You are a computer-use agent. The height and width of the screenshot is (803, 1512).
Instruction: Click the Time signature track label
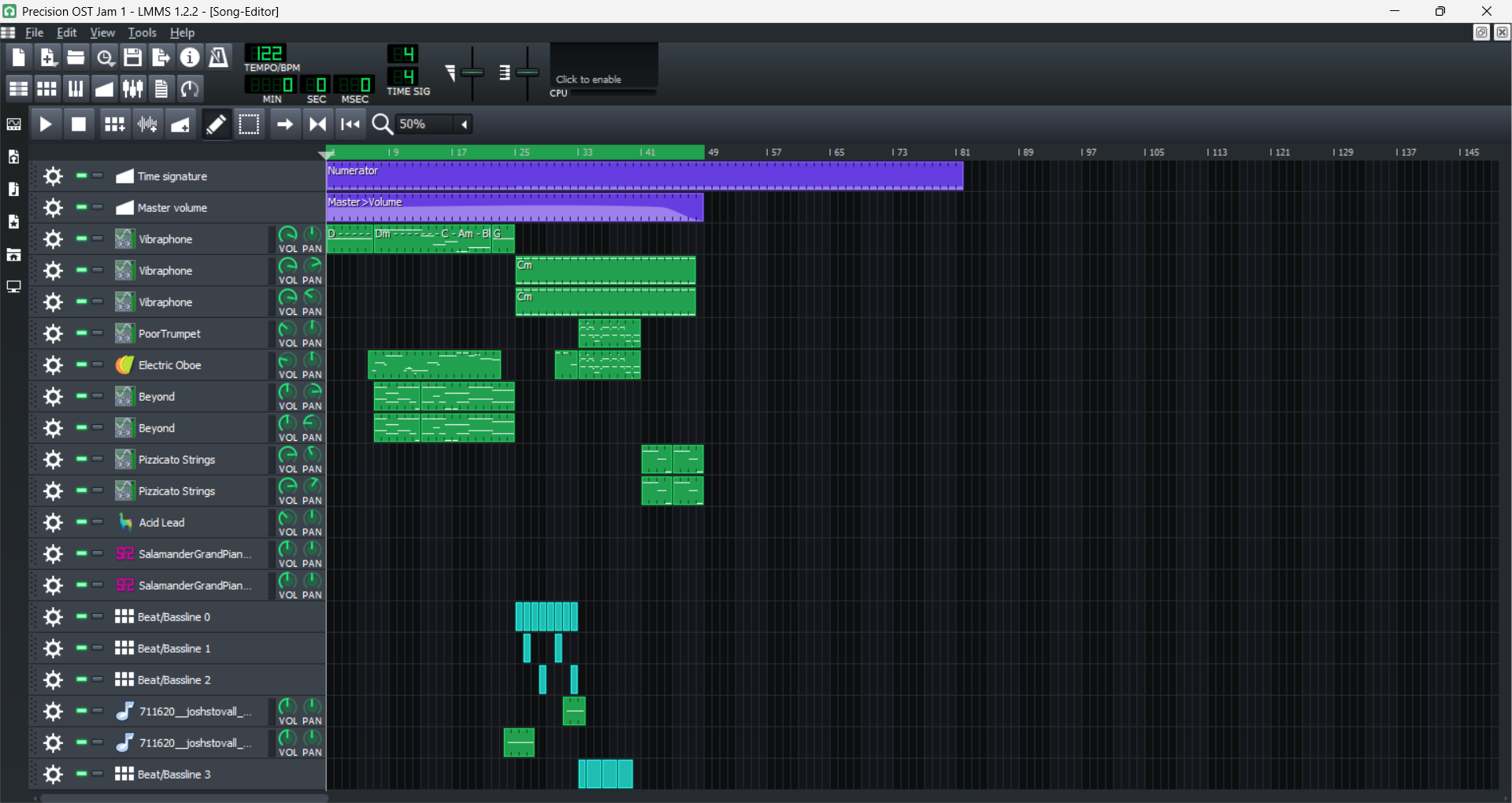172,176
